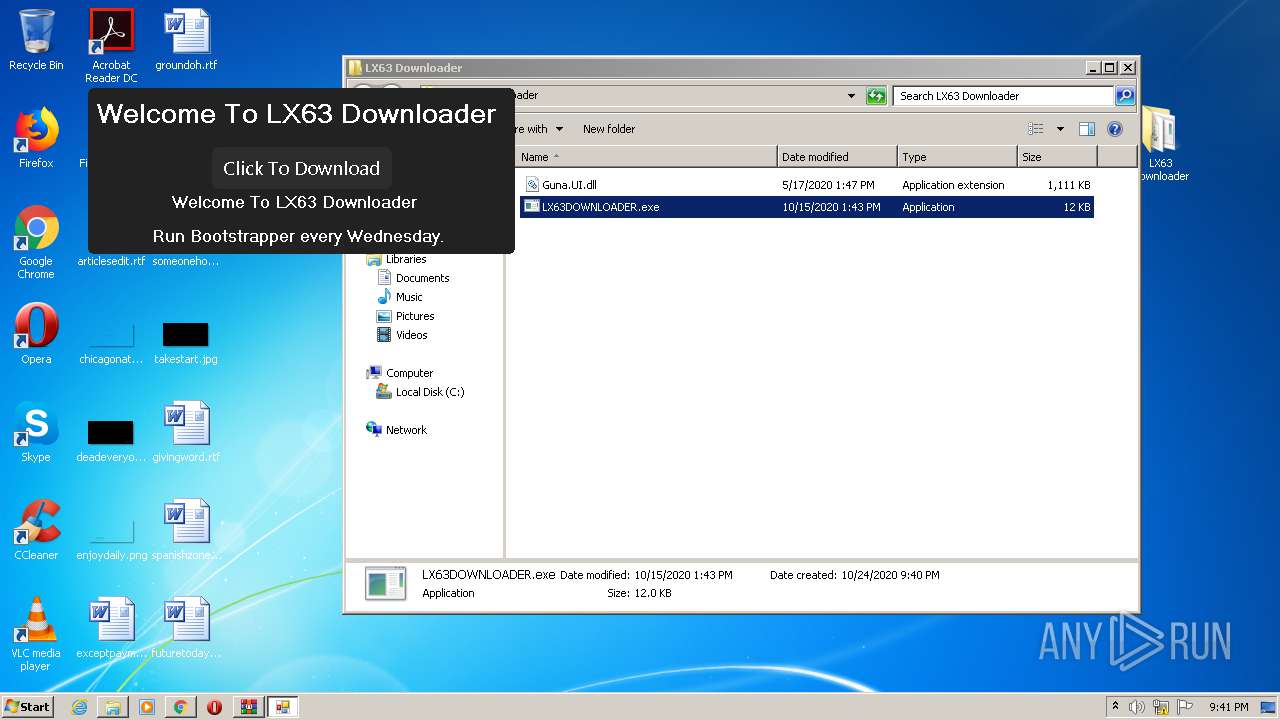This screenshot has width=1280, height=720.
Task: Open Explorer help question mark icon
Action: point(1115,129)
